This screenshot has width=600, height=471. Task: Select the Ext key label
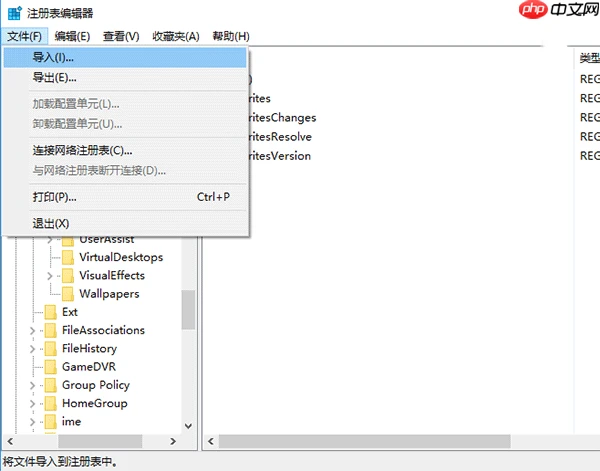tap(70, 312)
